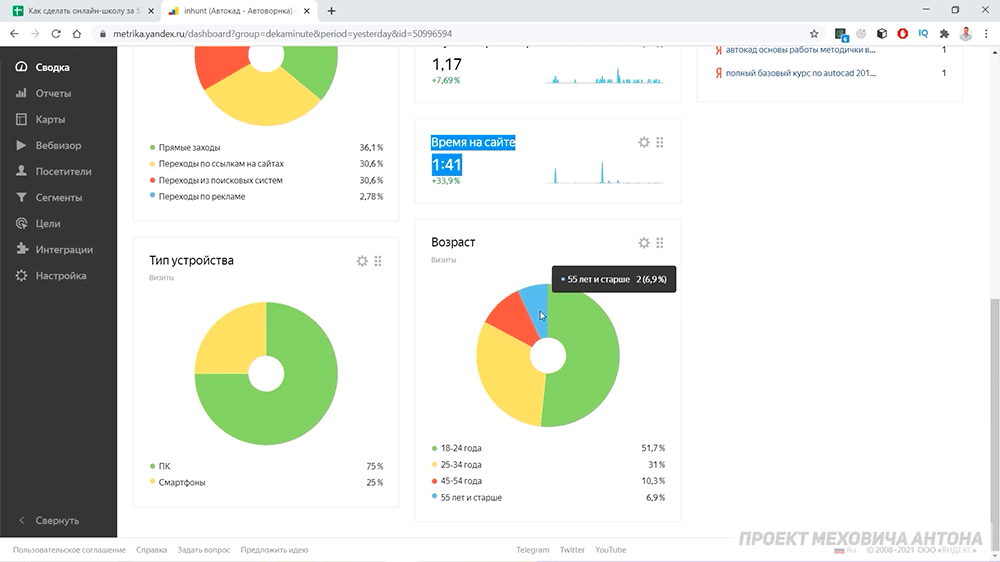Open settings gear on Возраст widget

tap(643, 243)
